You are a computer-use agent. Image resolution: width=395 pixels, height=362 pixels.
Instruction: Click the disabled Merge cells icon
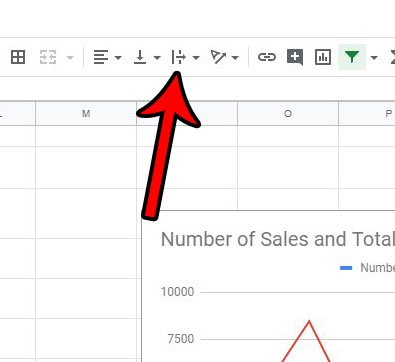[48, 57]
